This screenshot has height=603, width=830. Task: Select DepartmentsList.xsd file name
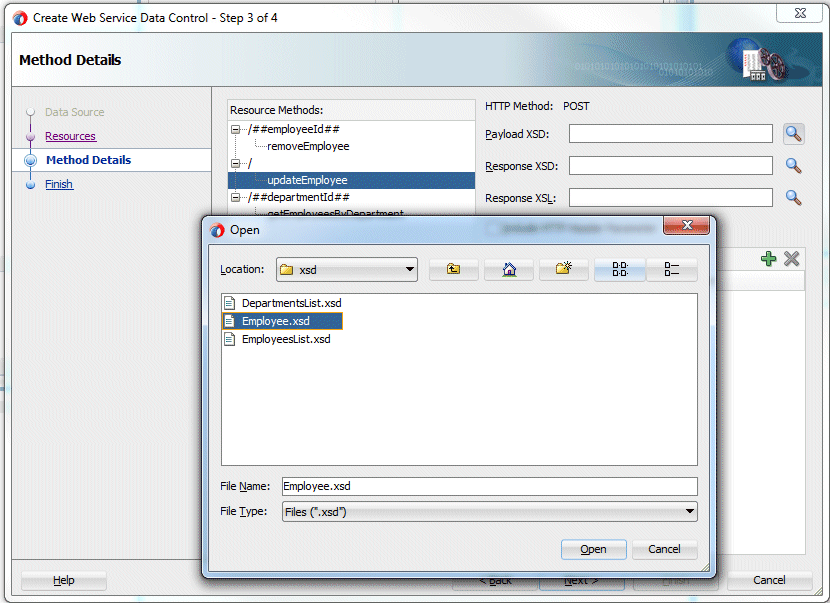[292, 303]
